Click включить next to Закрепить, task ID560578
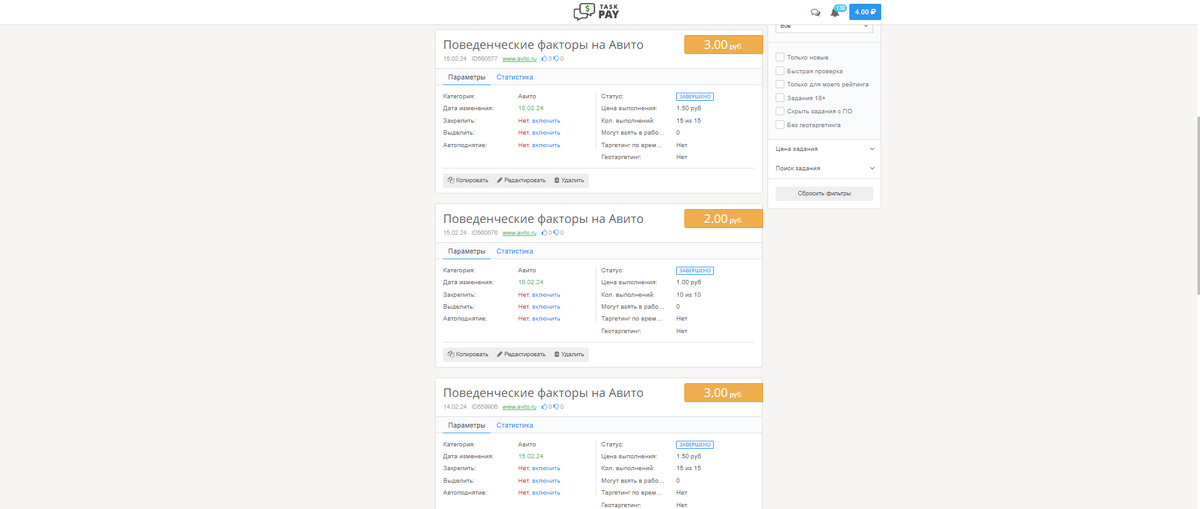 [546, 295]
